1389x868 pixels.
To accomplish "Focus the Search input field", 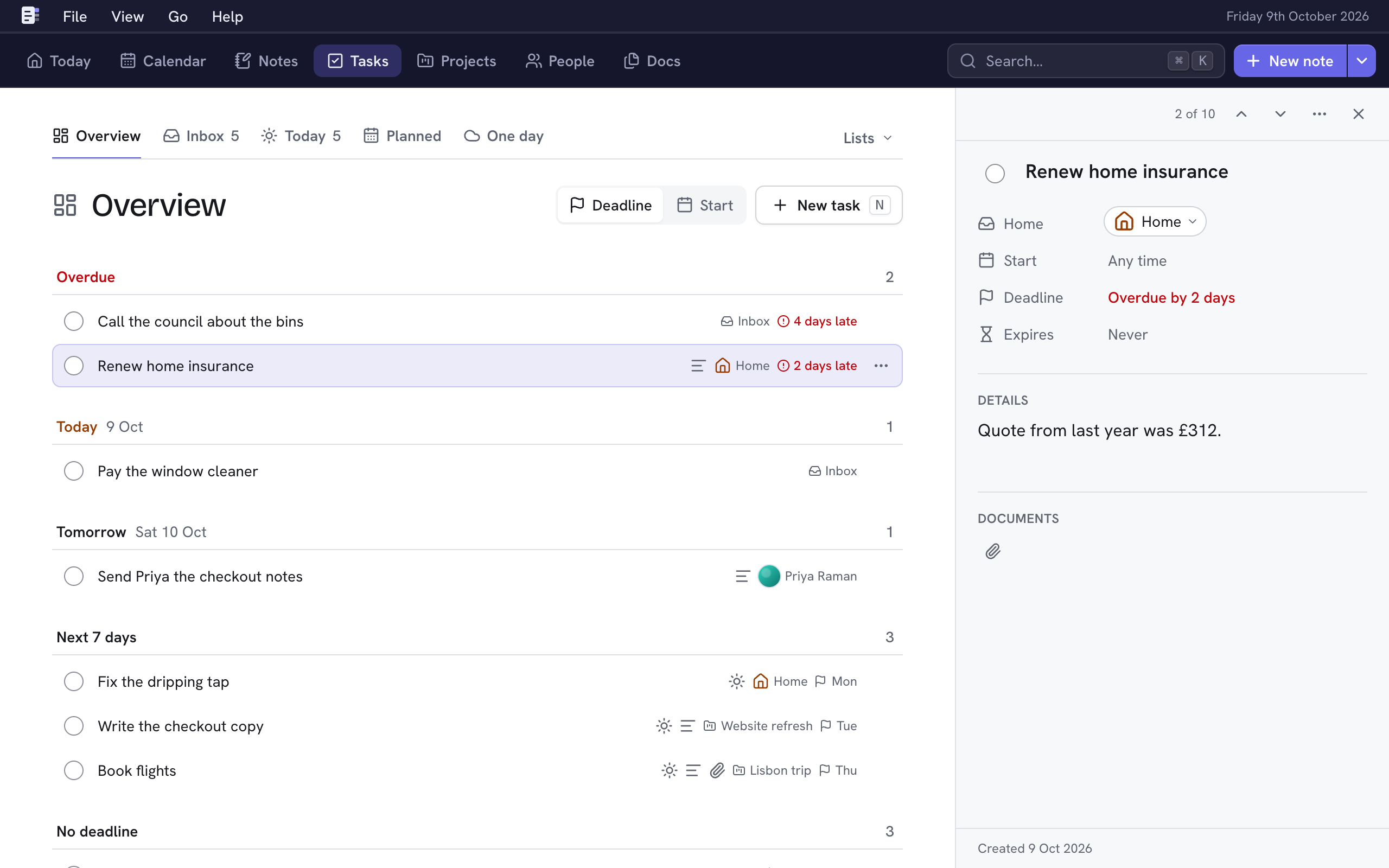I will [x=1085, y=61].
